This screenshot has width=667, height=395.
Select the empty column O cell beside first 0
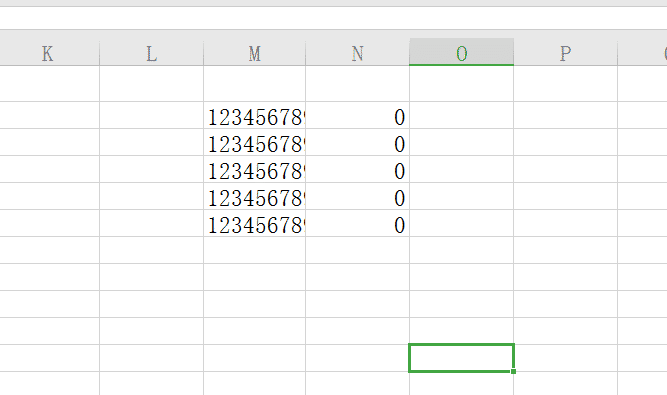(x=462, y=115)
